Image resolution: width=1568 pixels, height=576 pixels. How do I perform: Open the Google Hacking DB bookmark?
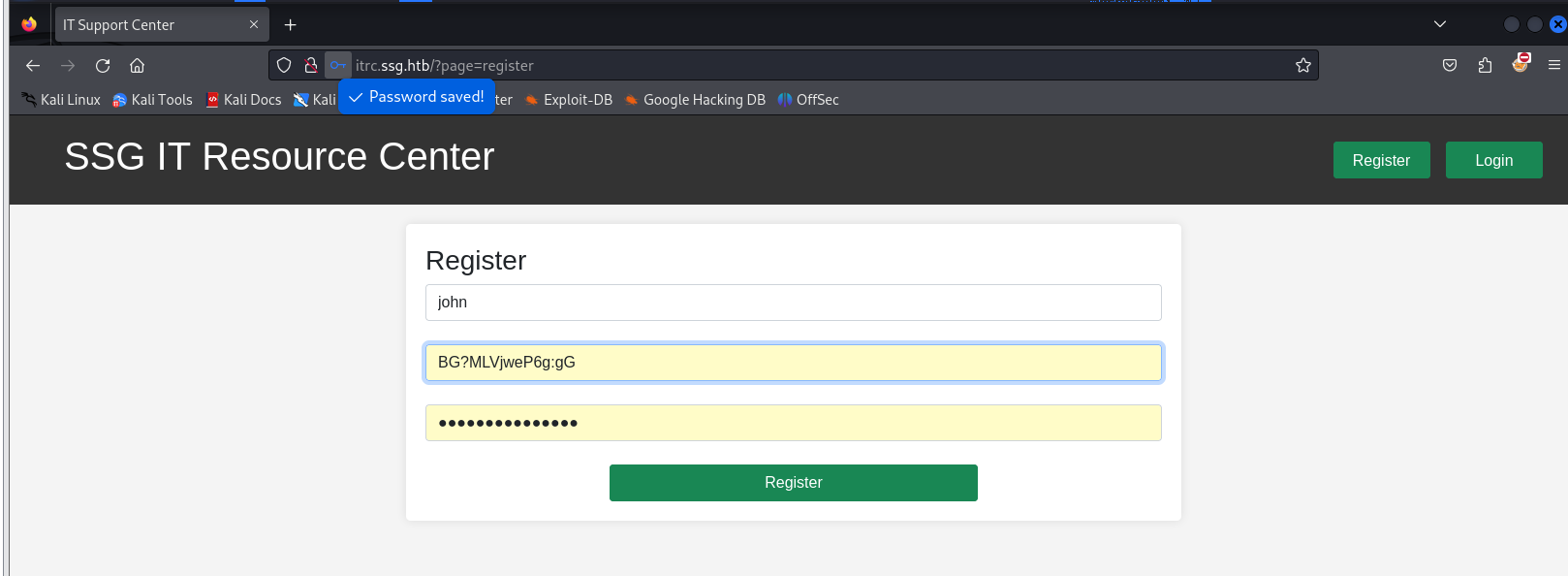[x=695, y=100]
